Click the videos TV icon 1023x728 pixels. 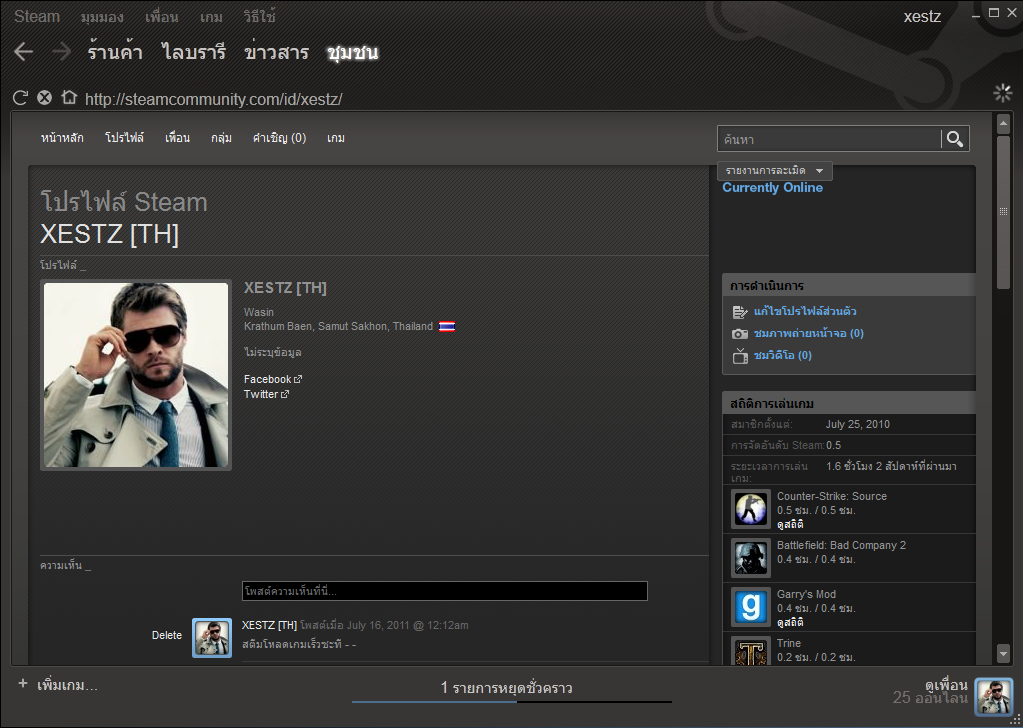(x=740, y=356)
